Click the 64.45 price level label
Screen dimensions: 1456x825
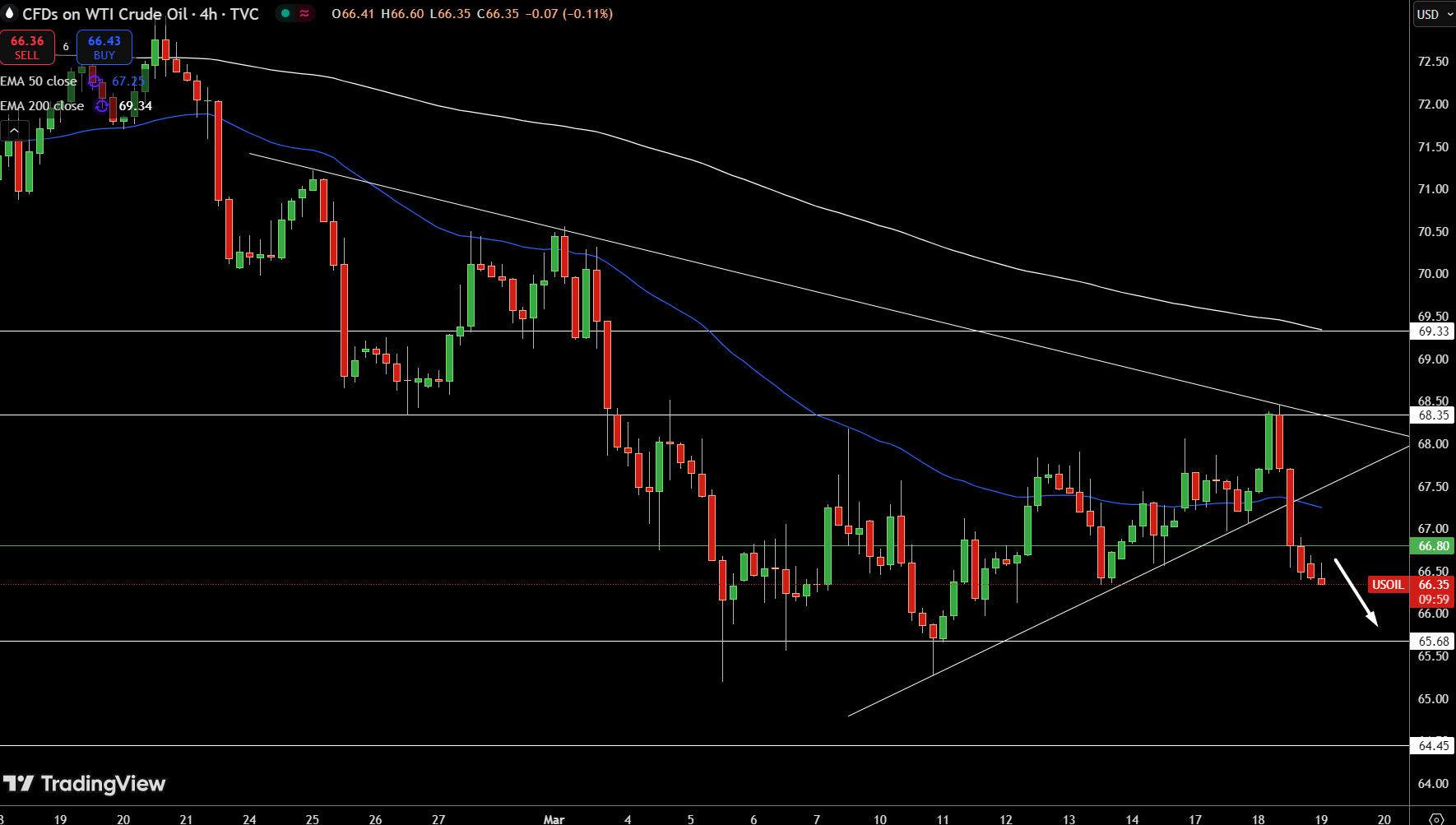pos(1433,746)
